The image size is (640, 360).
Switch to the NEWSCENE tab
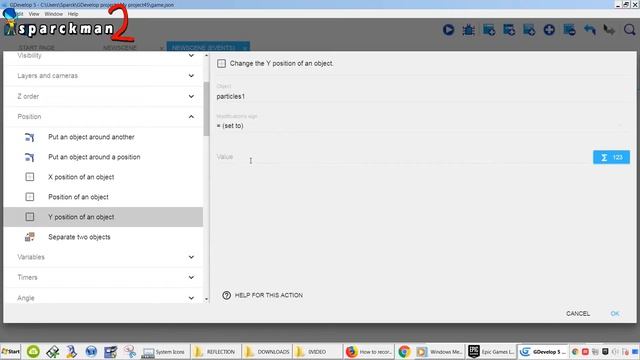click(x=119, y=48)
